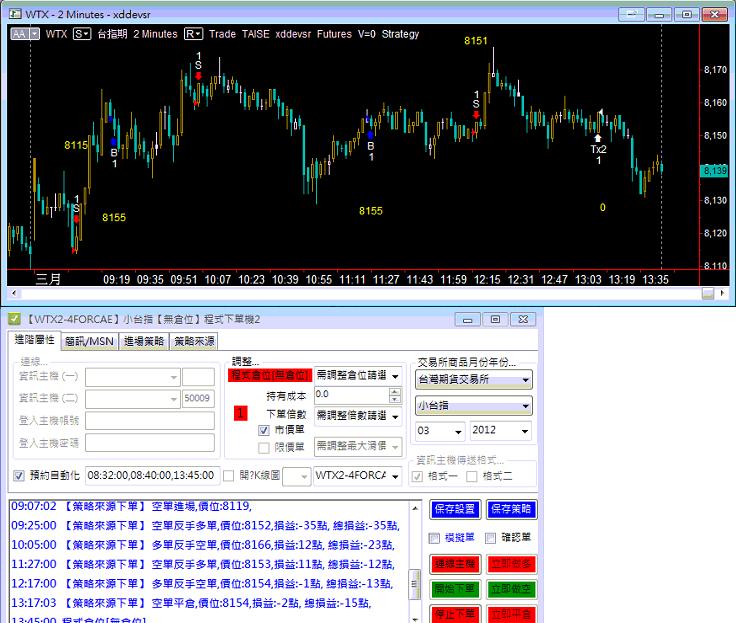Open the 小台指 product dropdown

(474, 406)
